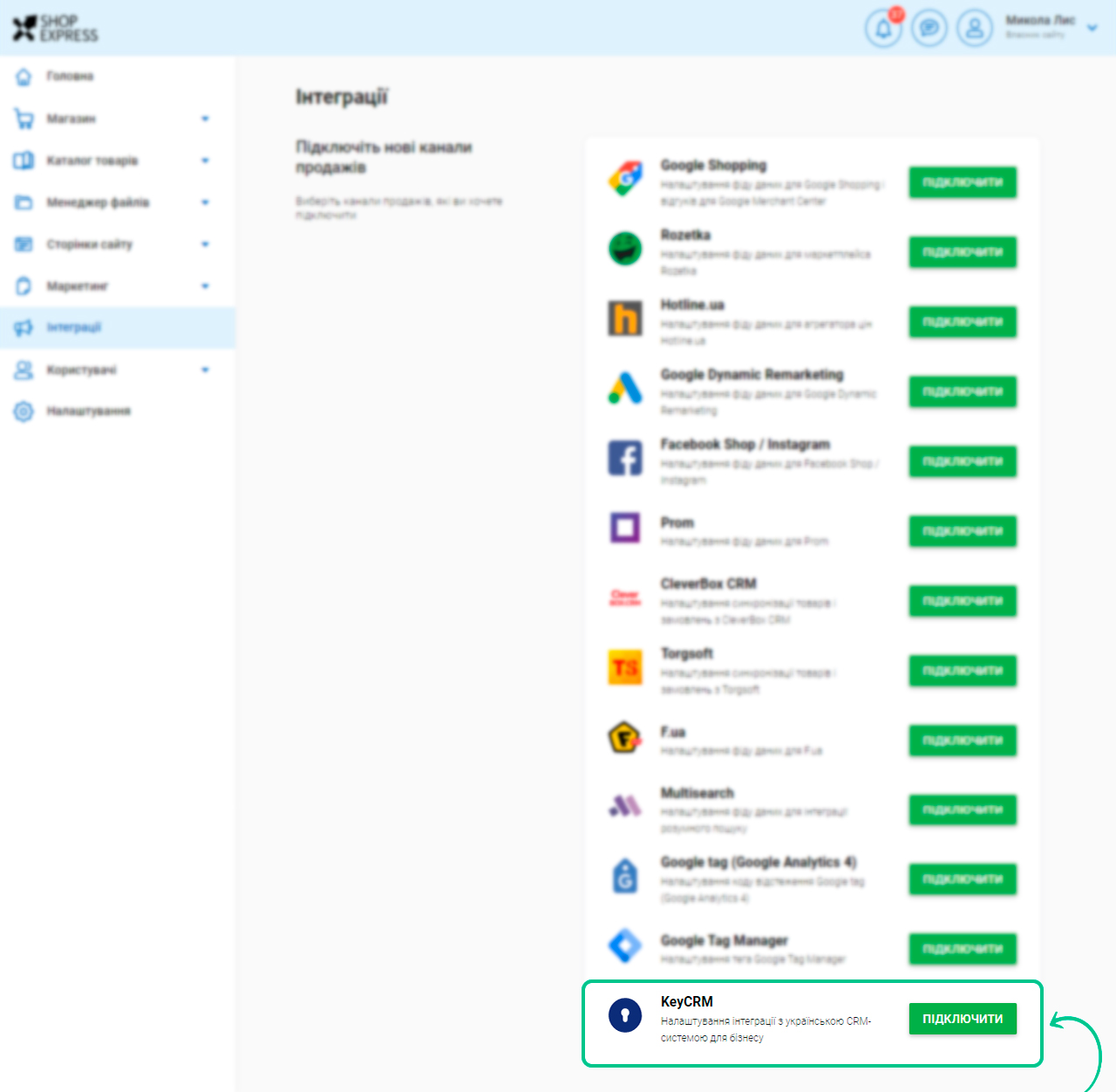Open the notifications bell icon
The width and height of the screenshot is (1116, 1092).
[x=883, y=29]
